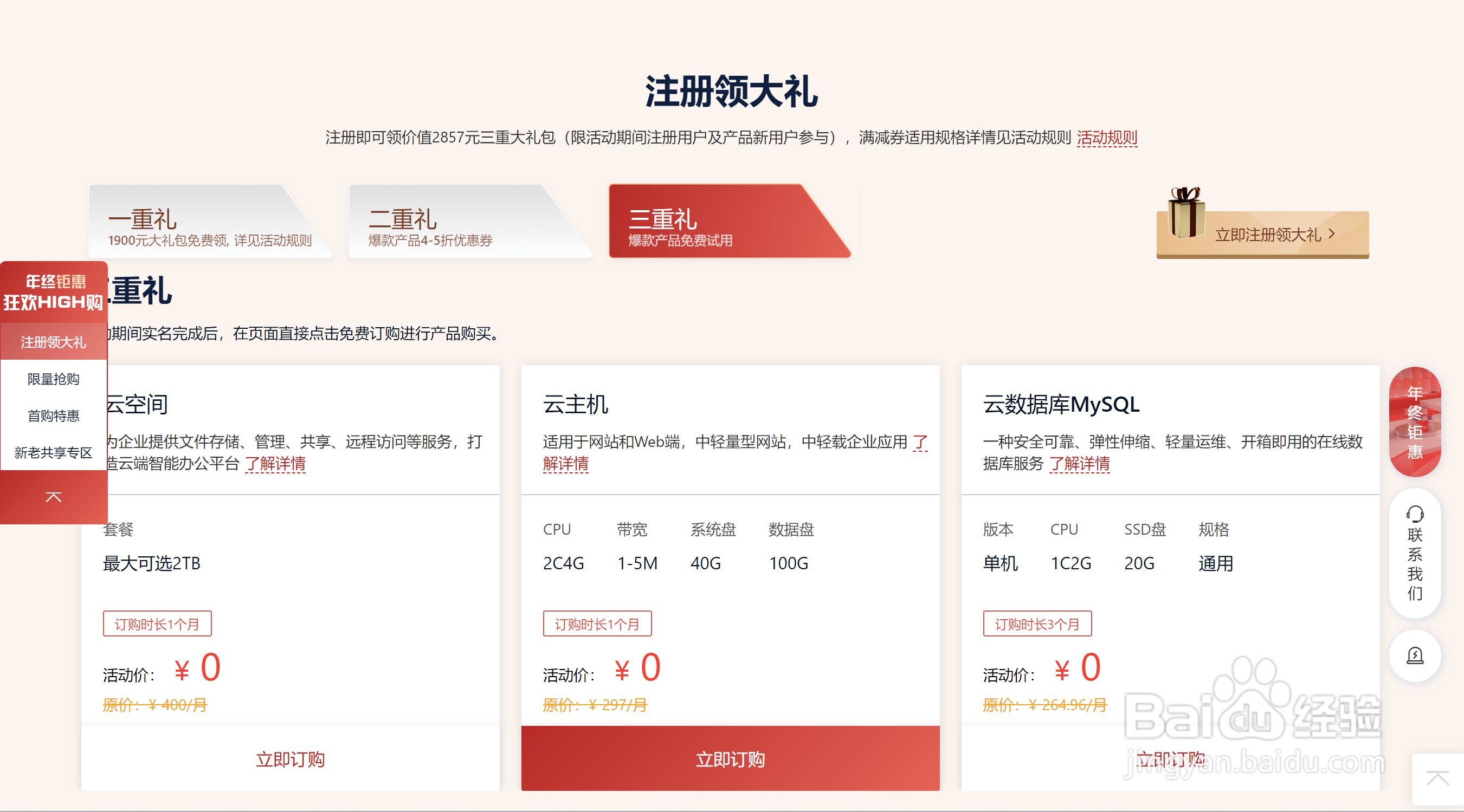Collapse the left floating navigation with the up chevron
Screen dimensions: 1464x812
click(54, 497)
